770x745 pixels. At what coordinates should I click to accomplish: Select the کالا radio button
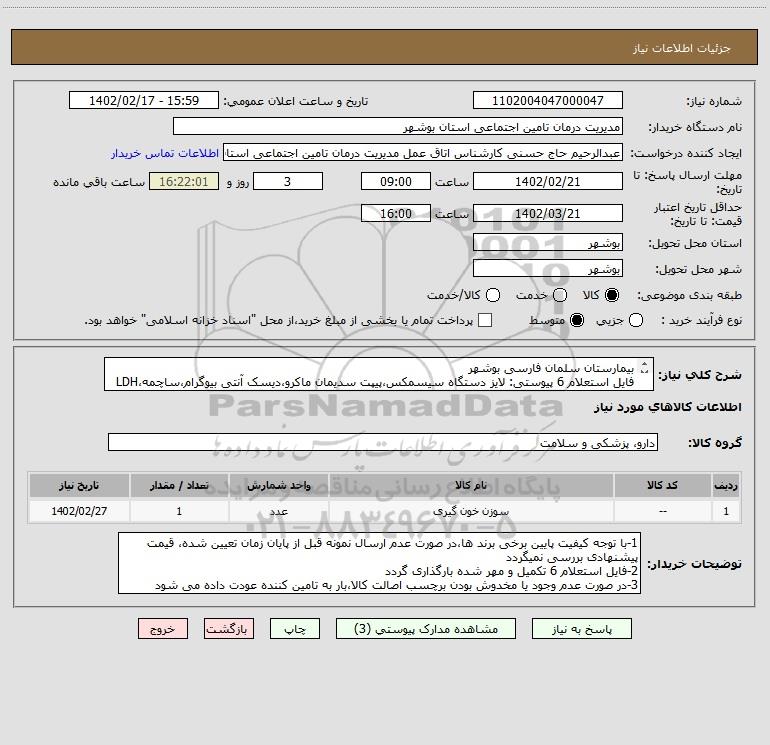(x=612, y=295)
